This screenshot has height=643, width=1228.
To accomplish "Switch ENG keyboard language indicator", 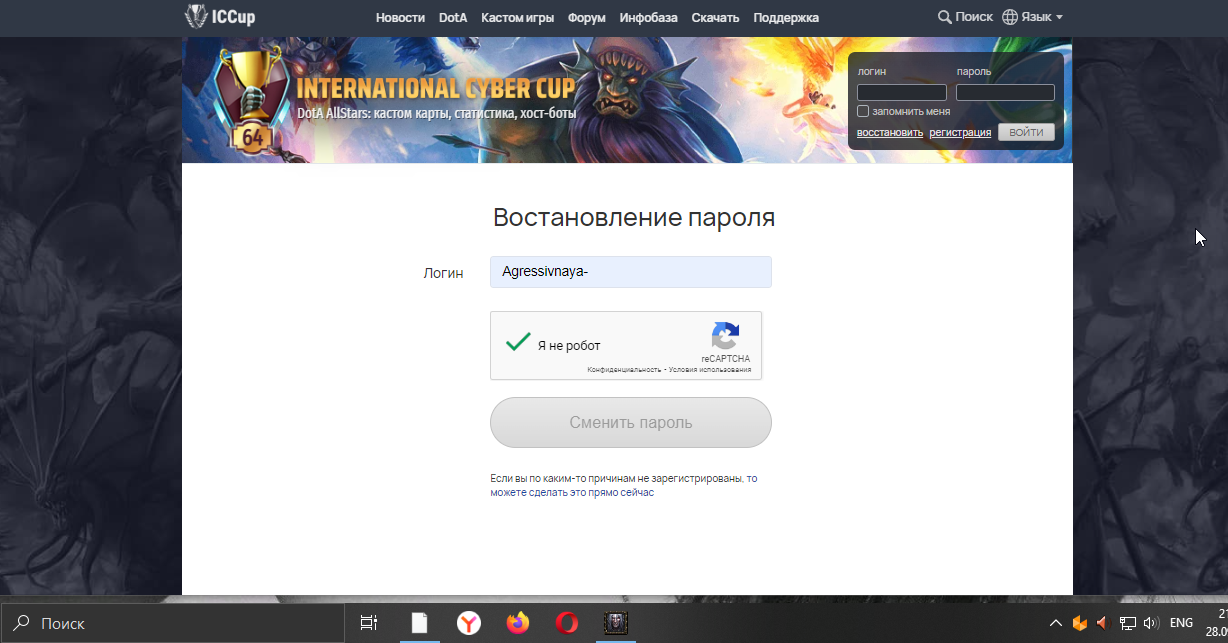I will click(x=1181, y=623).
